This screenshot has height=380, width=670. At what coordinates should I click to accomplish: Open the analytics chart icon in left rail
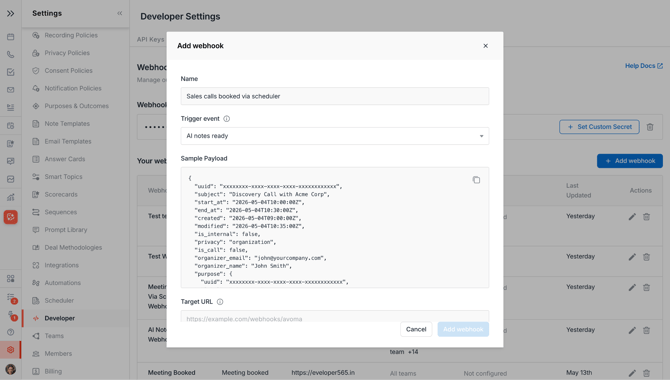[x=11, y=197]
